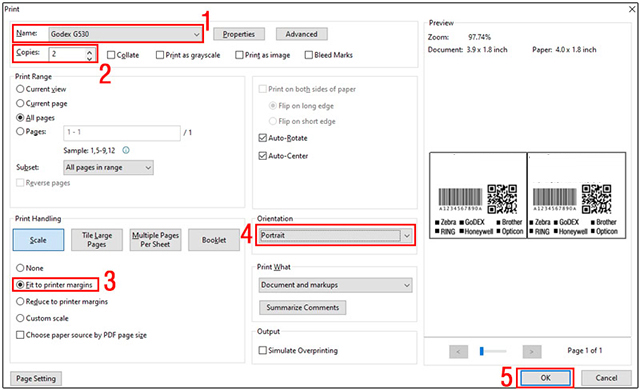Viewport: 640px width, 390px height.
Task: Uncheck the Auto-Rotate checkbox
Action: tap(263, 138)
